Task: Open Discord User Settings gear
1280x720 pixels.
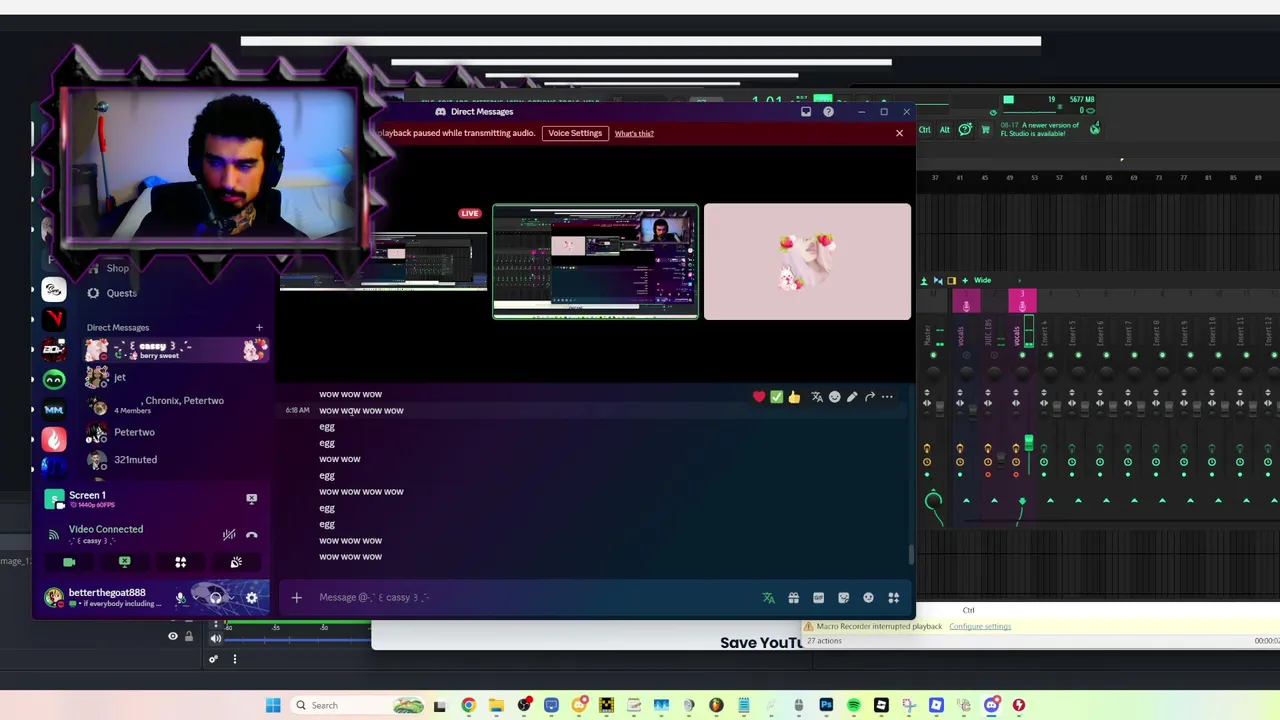Action: (x=251, y=598)
